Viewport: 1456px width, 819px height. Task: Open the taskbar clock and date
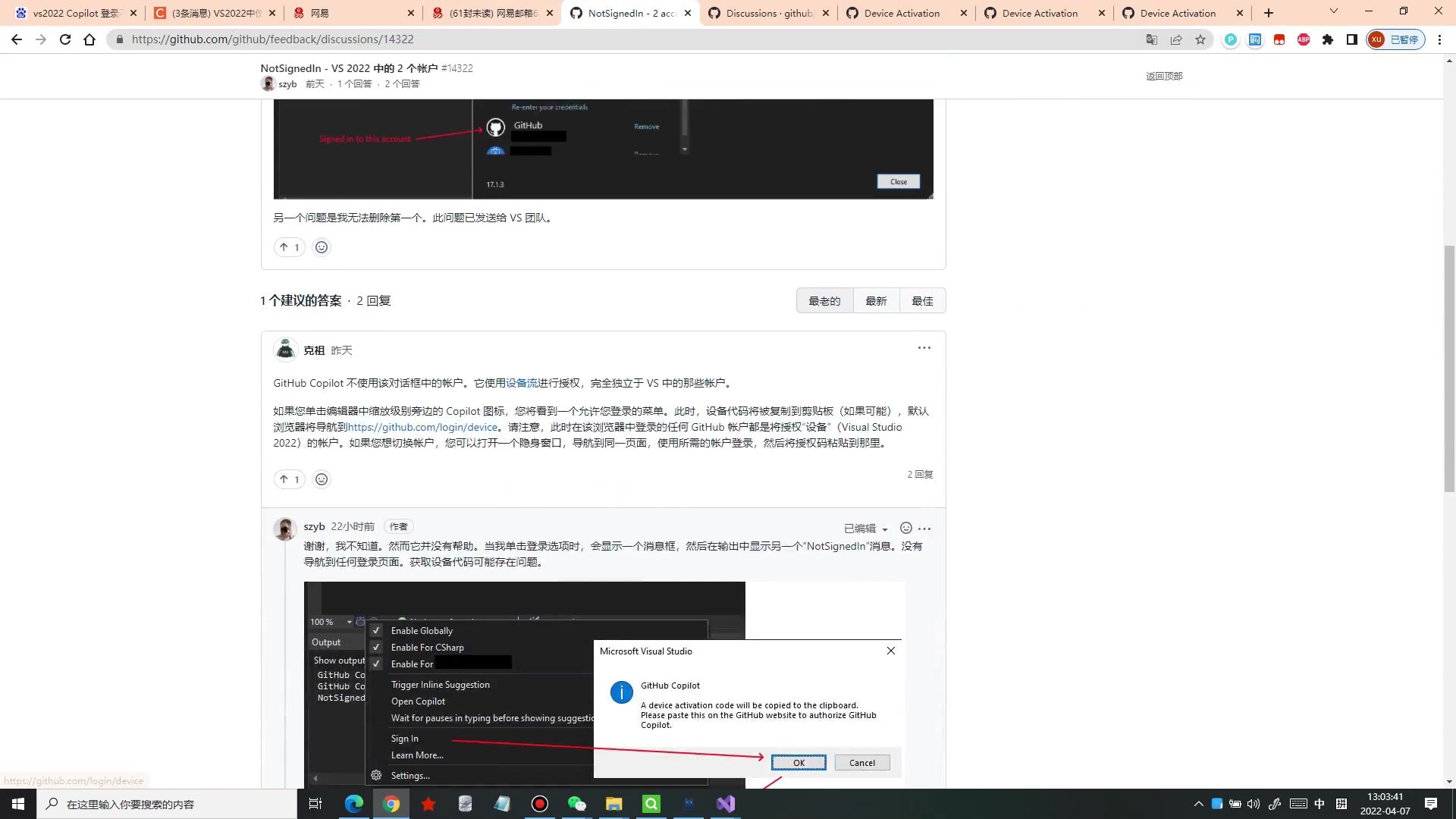coord(1385,804)
